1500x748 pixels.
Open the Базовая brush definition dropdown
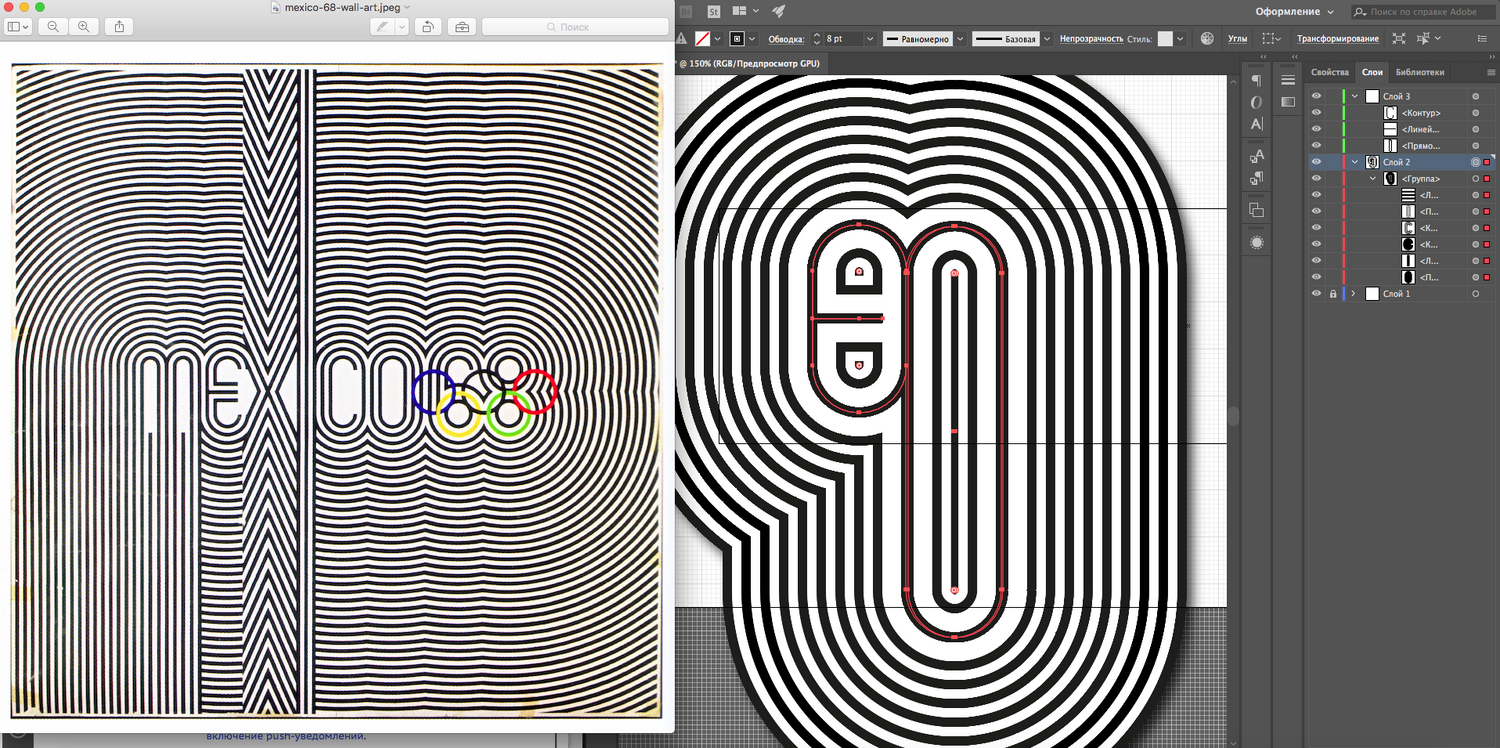point(1047,39)
